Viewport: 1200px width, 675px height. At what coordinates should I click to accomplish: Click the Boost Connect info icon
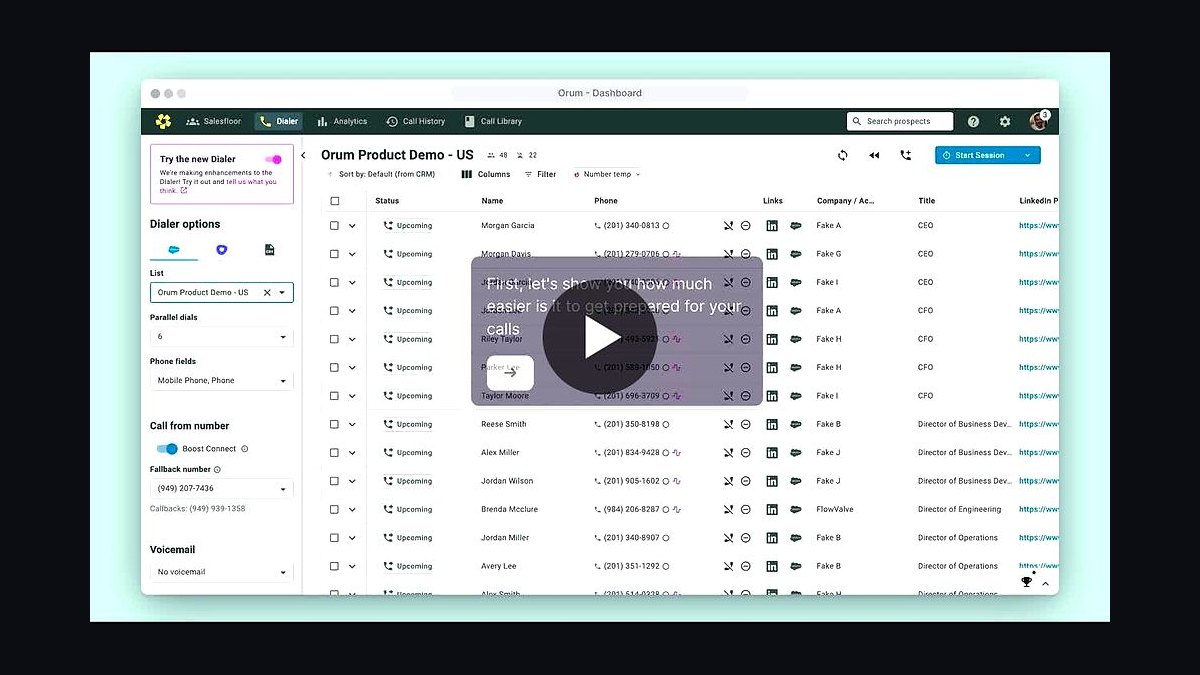click(245, 449)
